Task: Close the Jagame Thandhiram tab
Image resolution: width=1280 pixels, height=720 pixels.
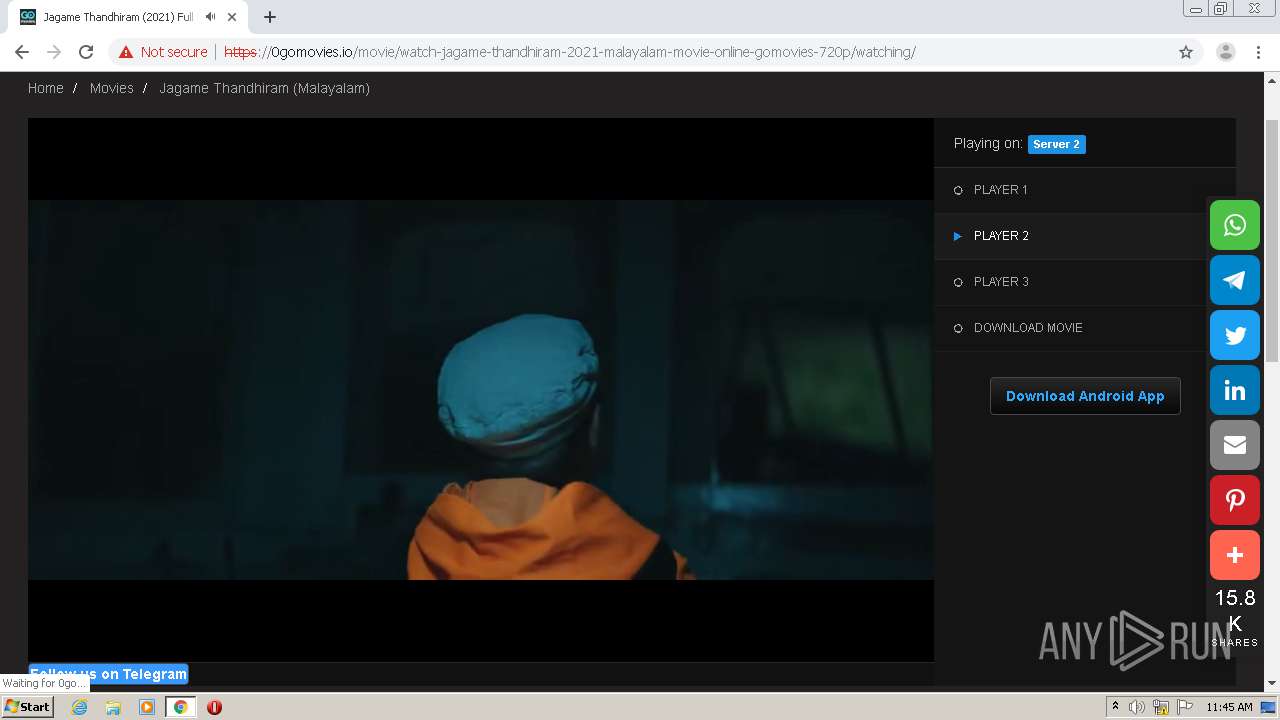Action: coord(232,17)
